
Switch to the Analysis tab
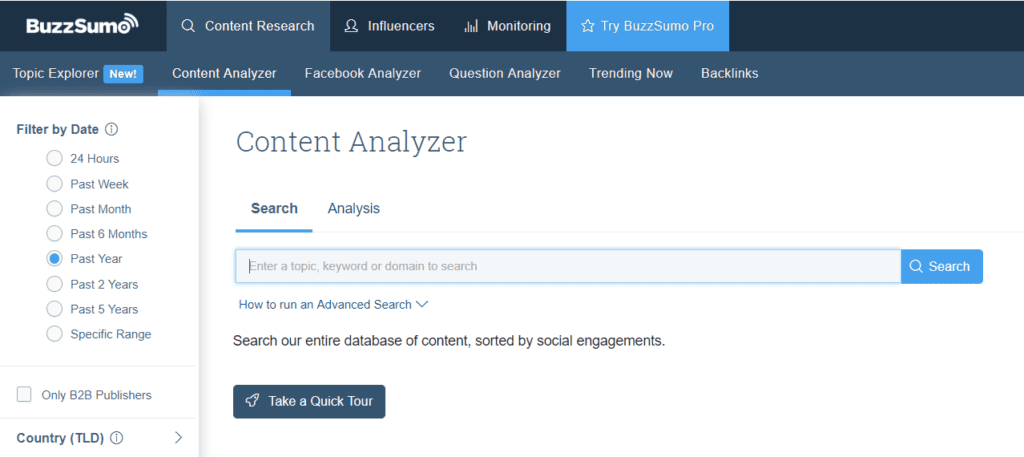point(353,208)
